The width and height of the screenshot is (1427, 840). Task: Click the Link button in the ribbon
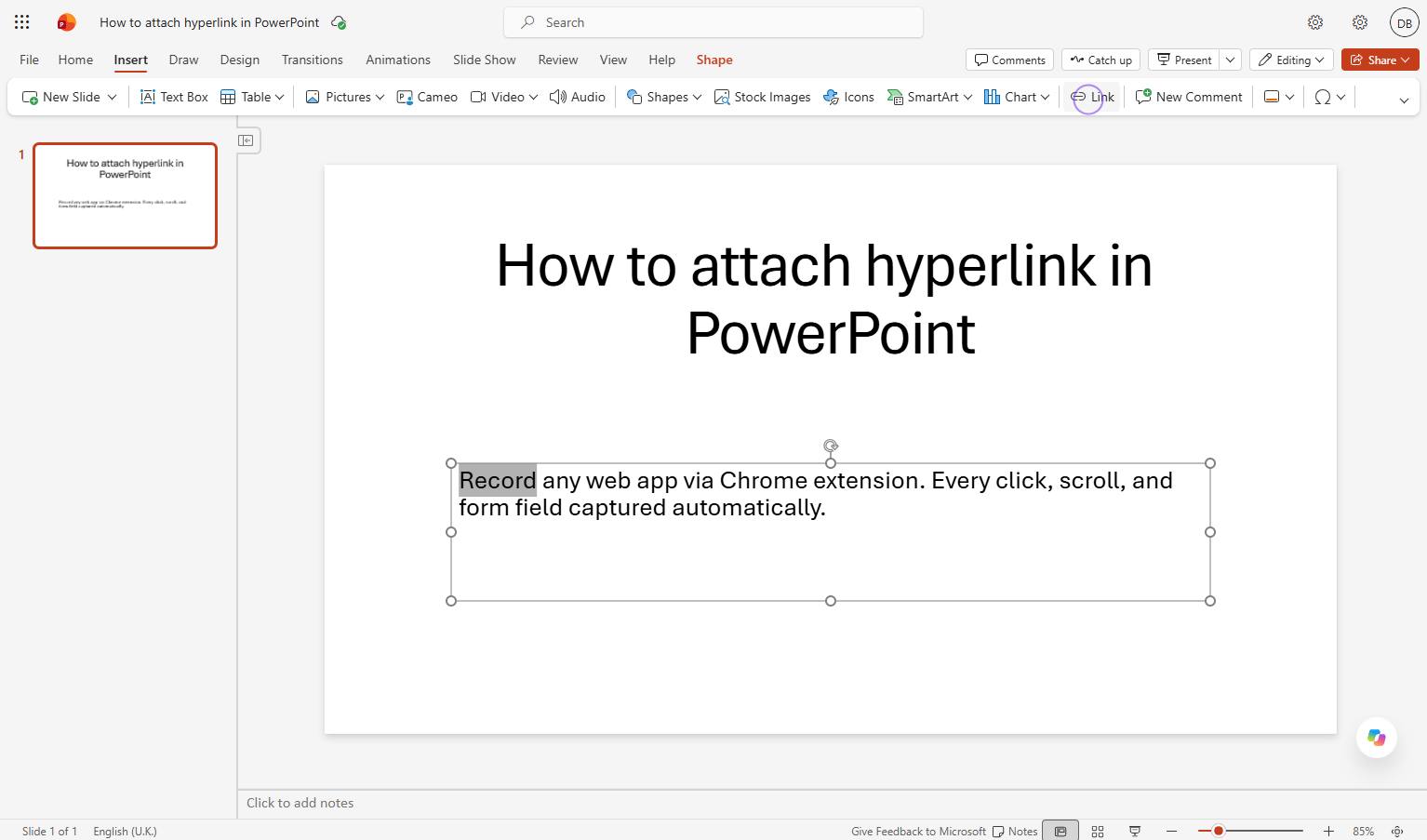click(1092, 97)
